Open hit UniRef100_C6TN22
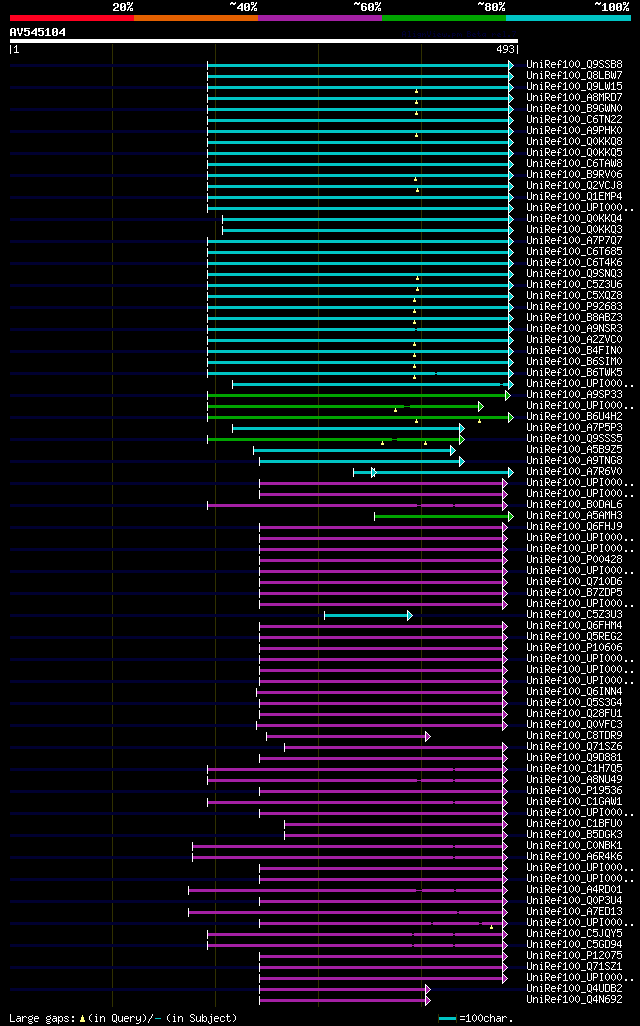This screenshot has width=640, height=1026. pos(575,120)
